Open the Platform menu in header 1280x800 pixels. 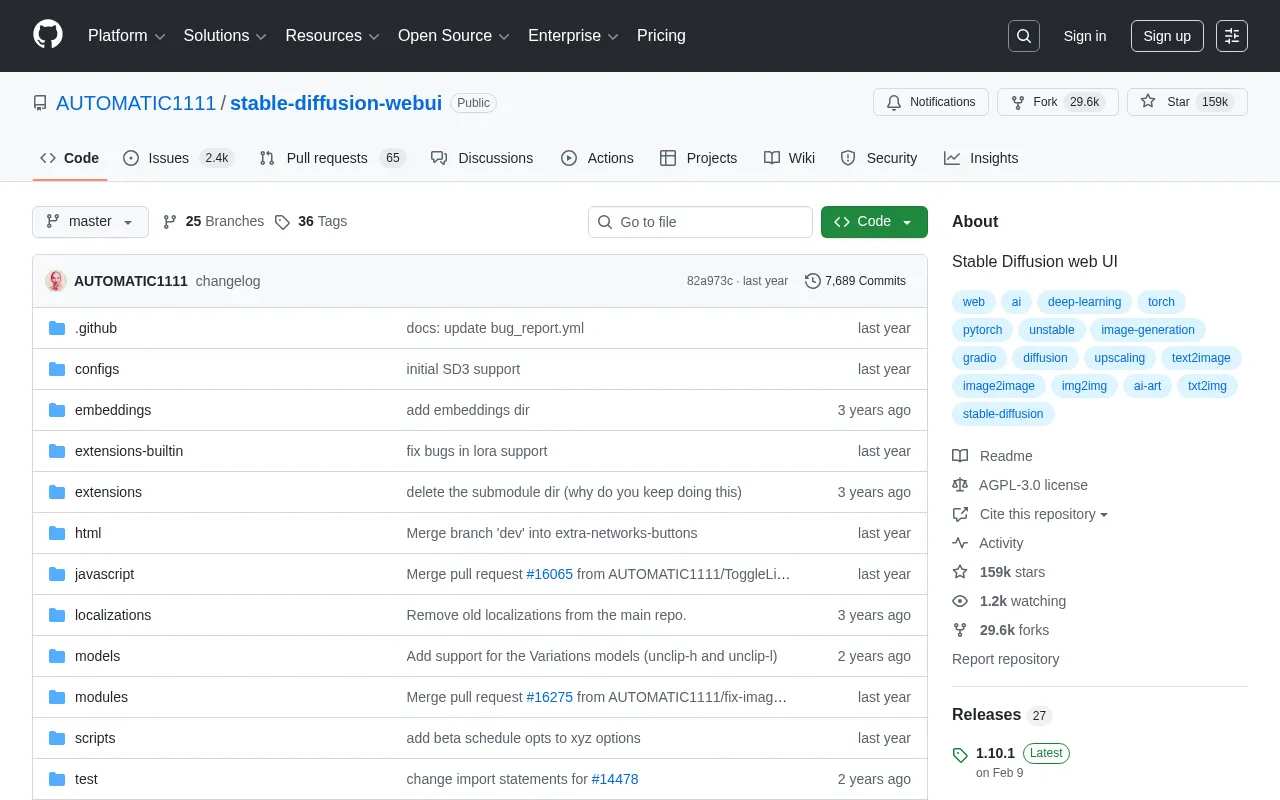tap(126, 36)
